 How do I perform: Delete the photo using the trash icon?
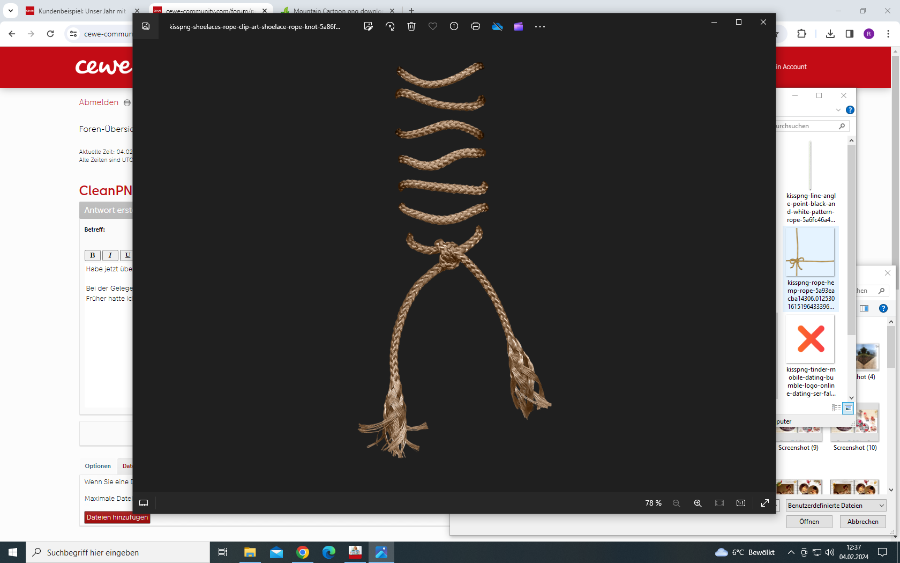[411, 26]
